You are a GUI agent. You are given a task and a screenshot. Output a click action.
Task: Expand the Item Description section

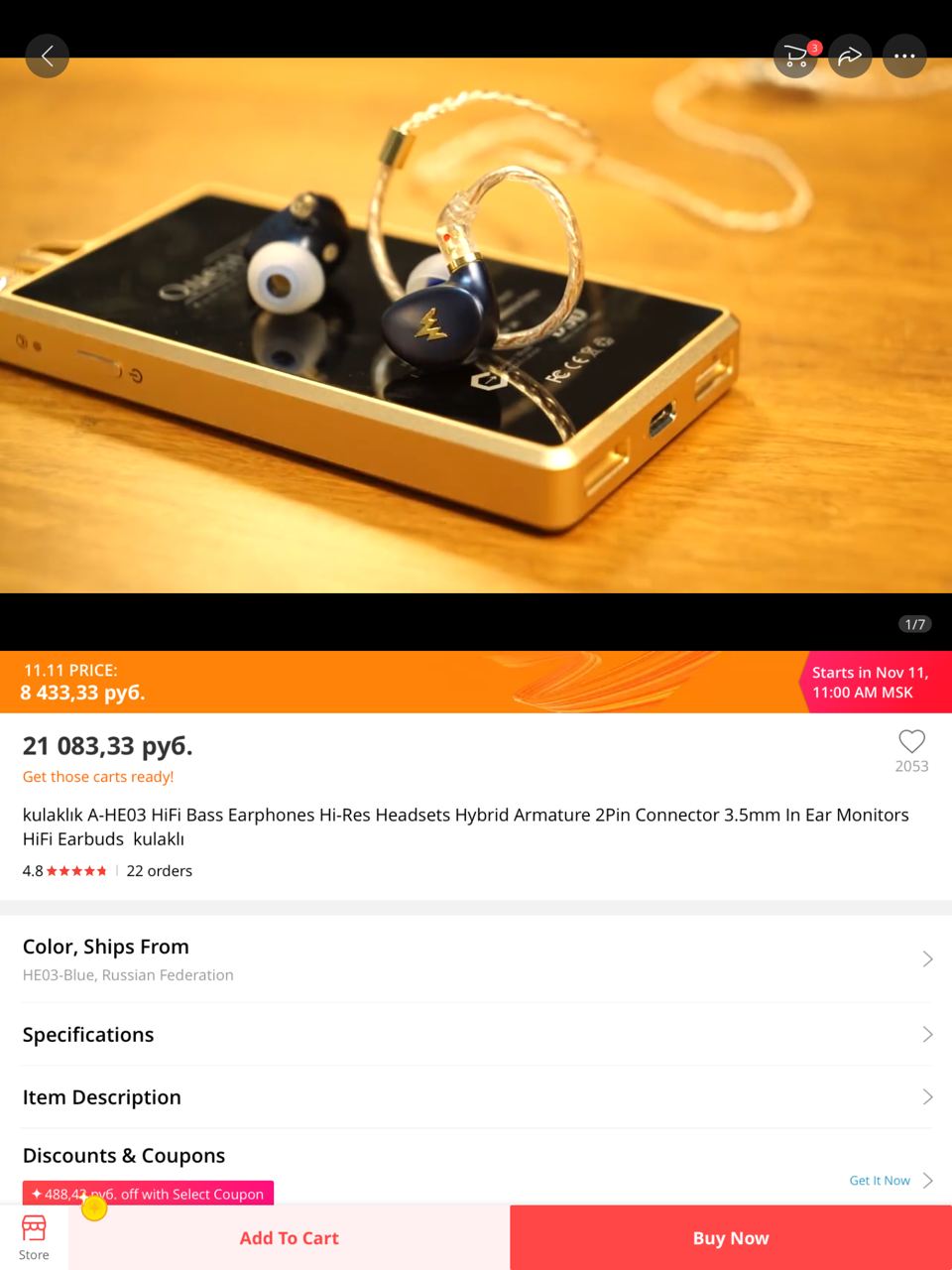[476, 1096]
